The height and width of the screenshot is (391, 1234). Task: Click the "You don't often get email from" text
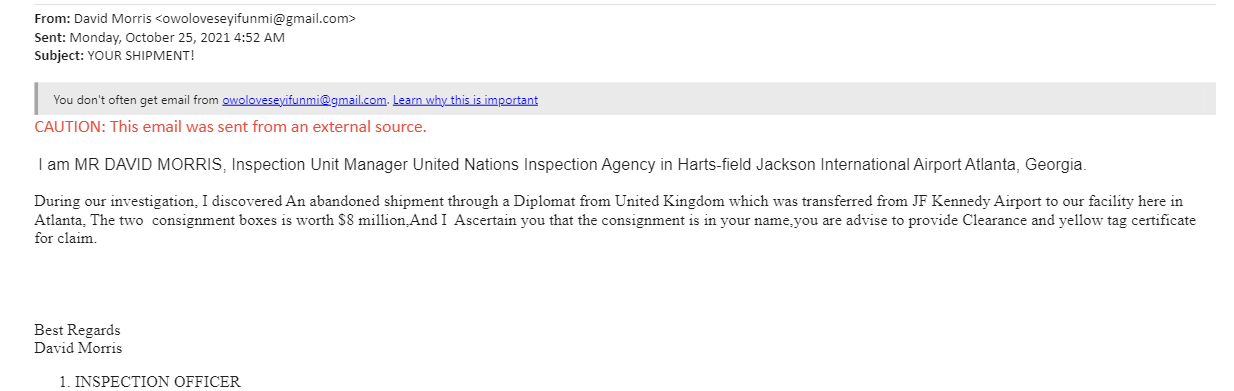[x=136, y=100]
